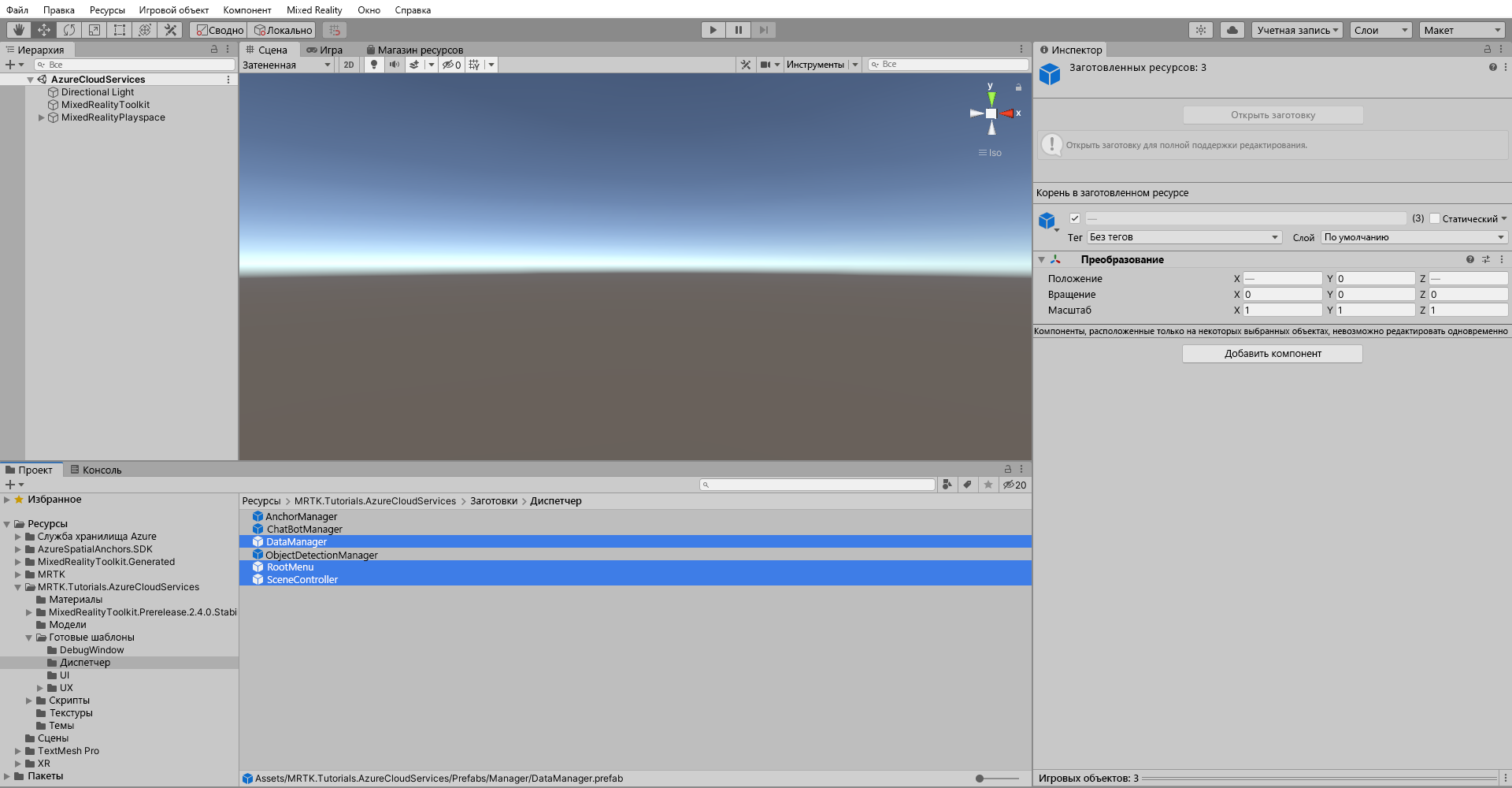
Task: Open Transform component presets icon
Action: click(1486, 259)
